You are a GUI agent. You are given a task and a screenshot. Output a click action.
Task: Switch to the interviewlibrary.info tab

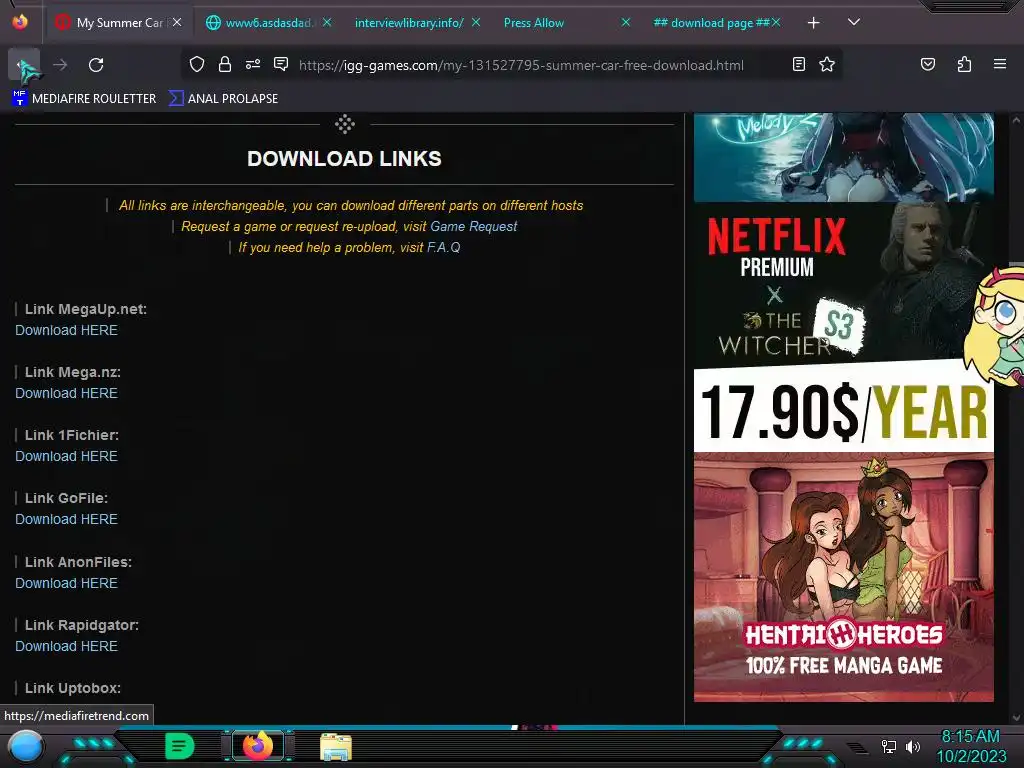point(409,23)
